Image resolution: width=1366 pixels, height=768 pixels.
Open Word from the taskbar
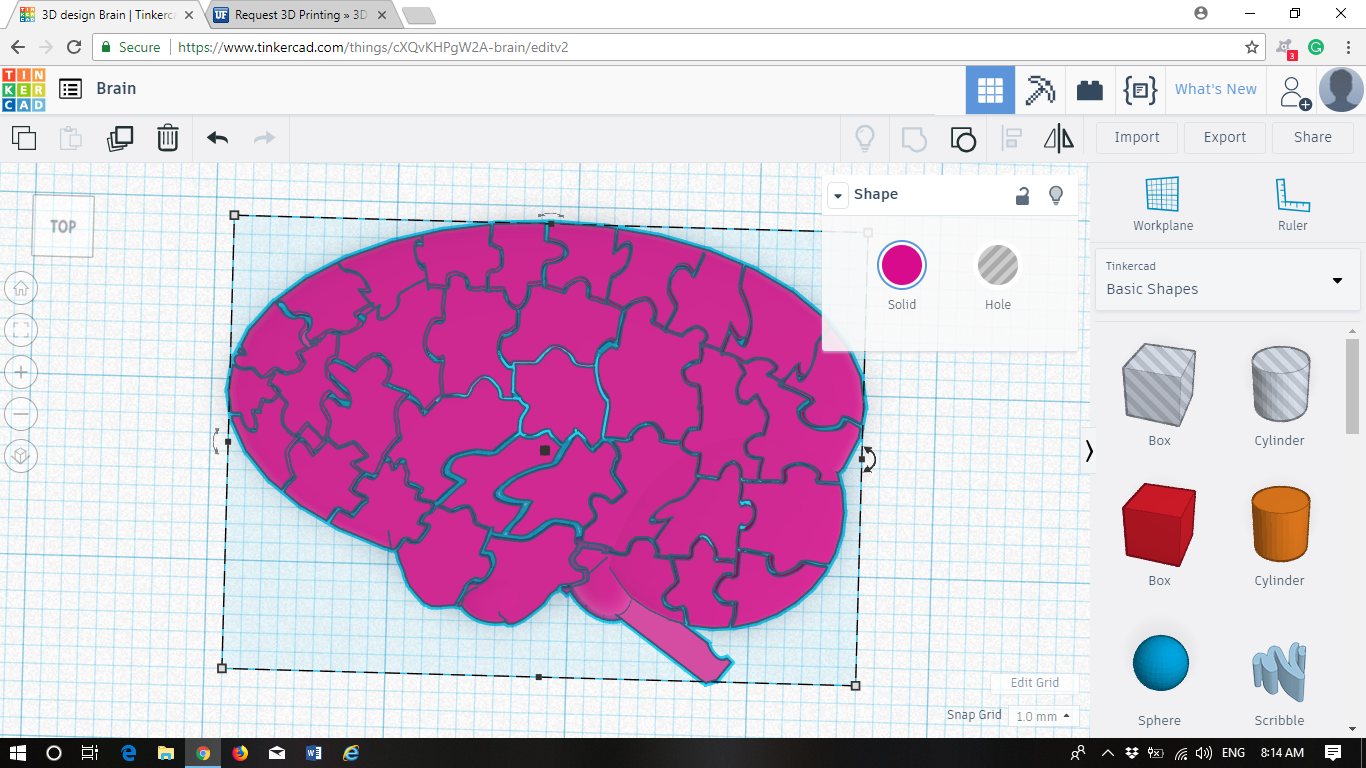313,752
